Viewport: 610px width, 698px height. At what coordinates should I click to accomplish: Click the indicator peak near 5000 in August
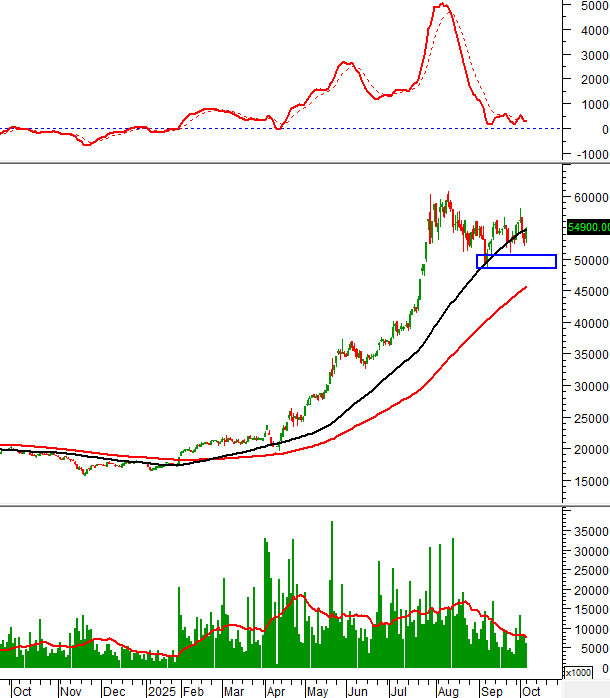(x=443, y=6)
